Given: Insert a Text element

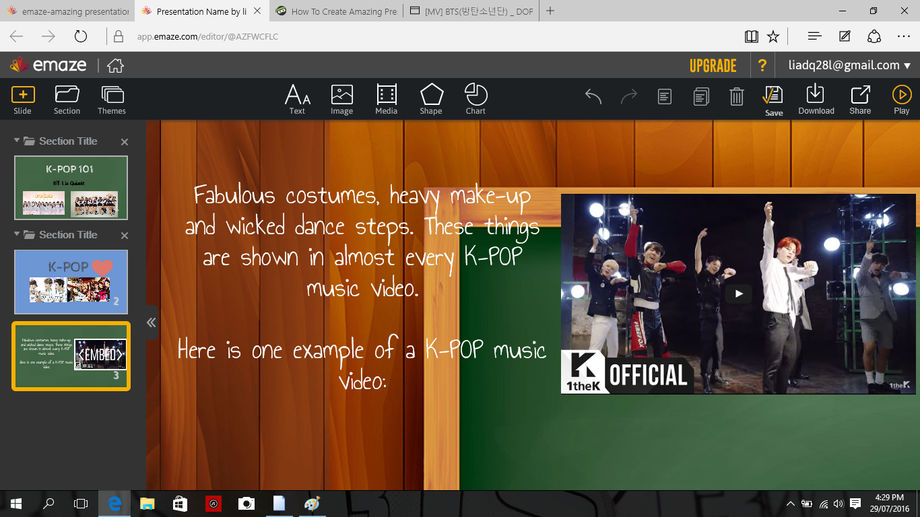Looking at the screenshot, I should (x=297, y=99).
